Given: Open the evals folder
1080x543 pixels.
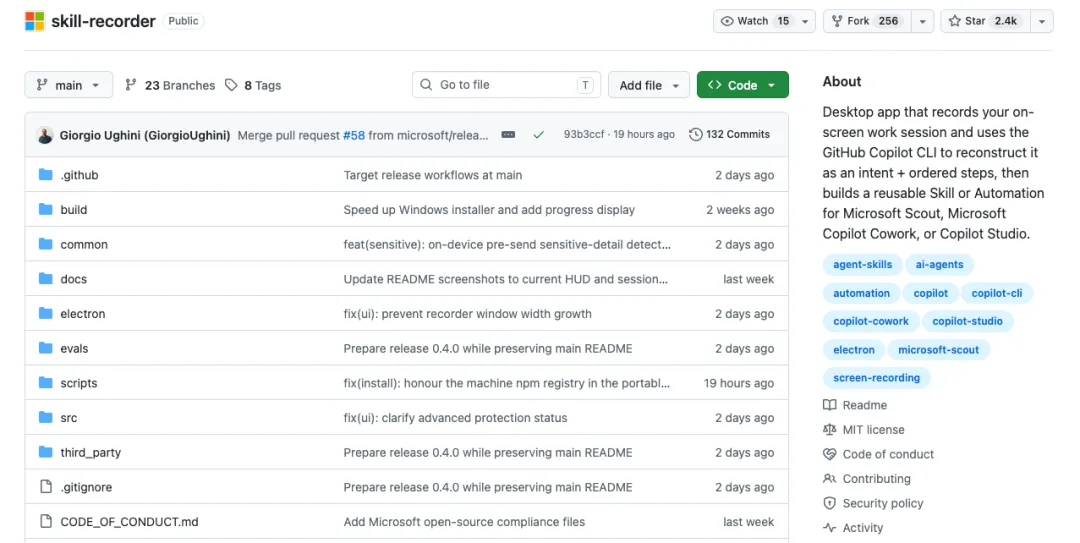Looking at the screenshot, I should [74, 348].
